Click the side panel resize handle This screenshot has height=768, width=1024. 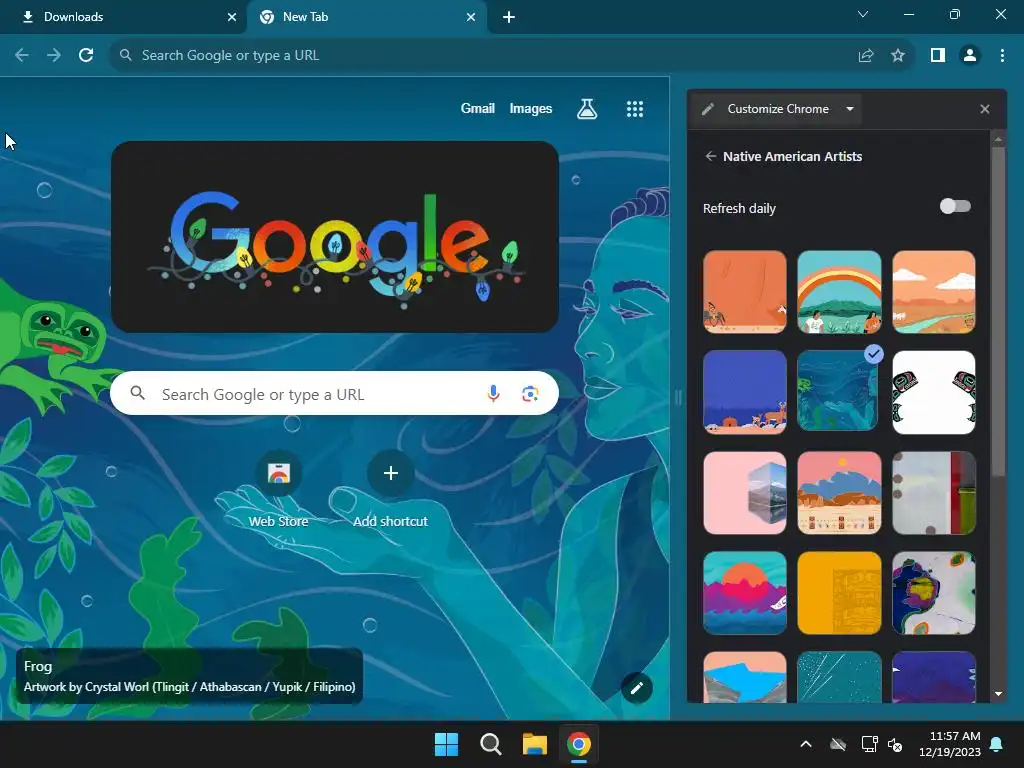(678, 397)
